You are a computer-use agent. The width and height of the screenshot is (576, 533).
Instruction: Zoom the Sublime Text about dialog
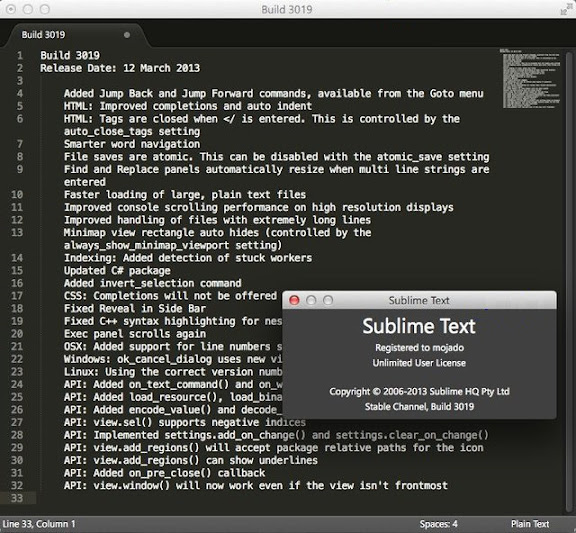click(328, 300)
